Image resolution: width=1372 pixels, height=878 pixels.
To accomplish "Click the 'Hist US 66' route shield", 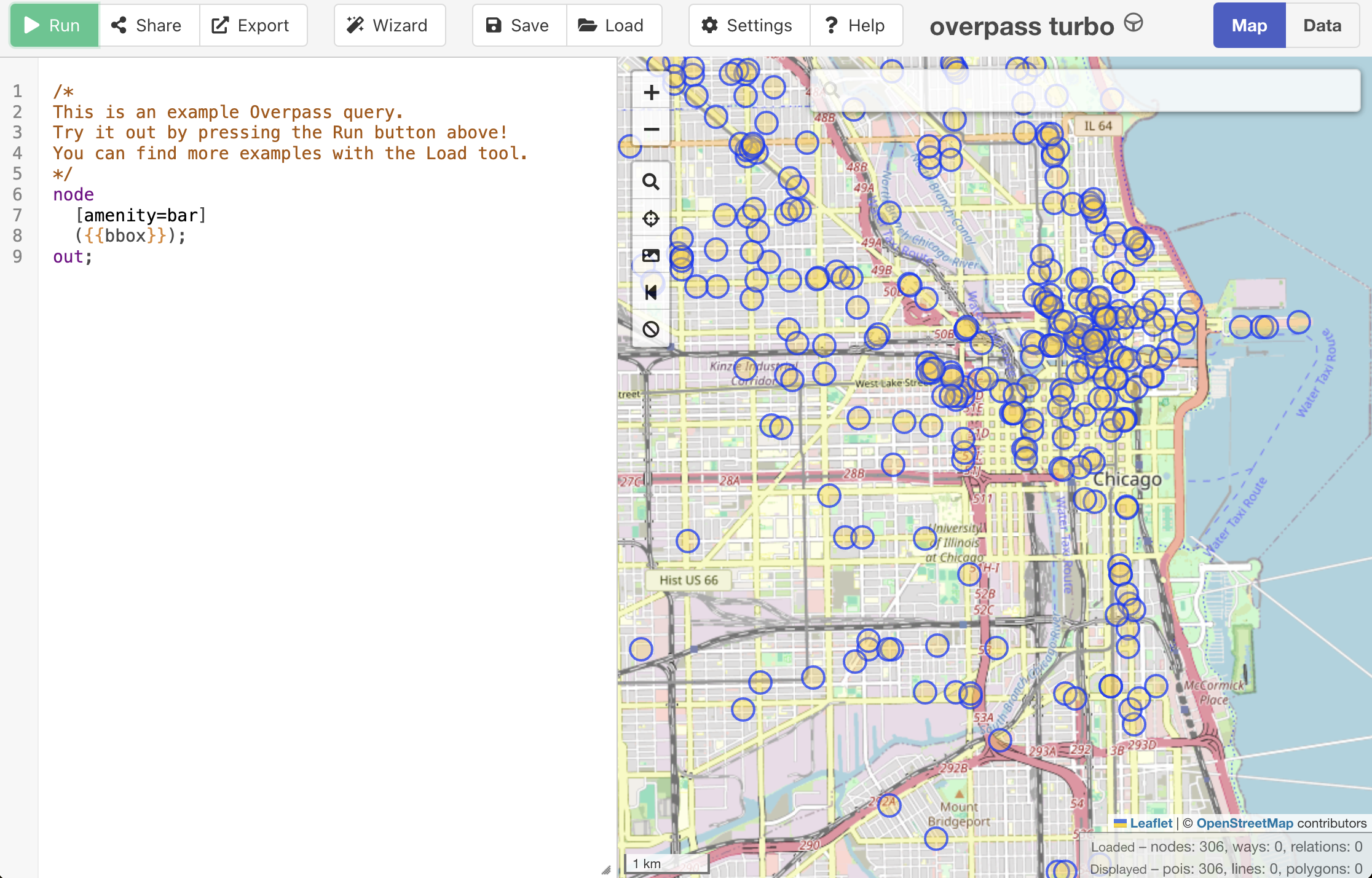I will click(x=688, y=580).
